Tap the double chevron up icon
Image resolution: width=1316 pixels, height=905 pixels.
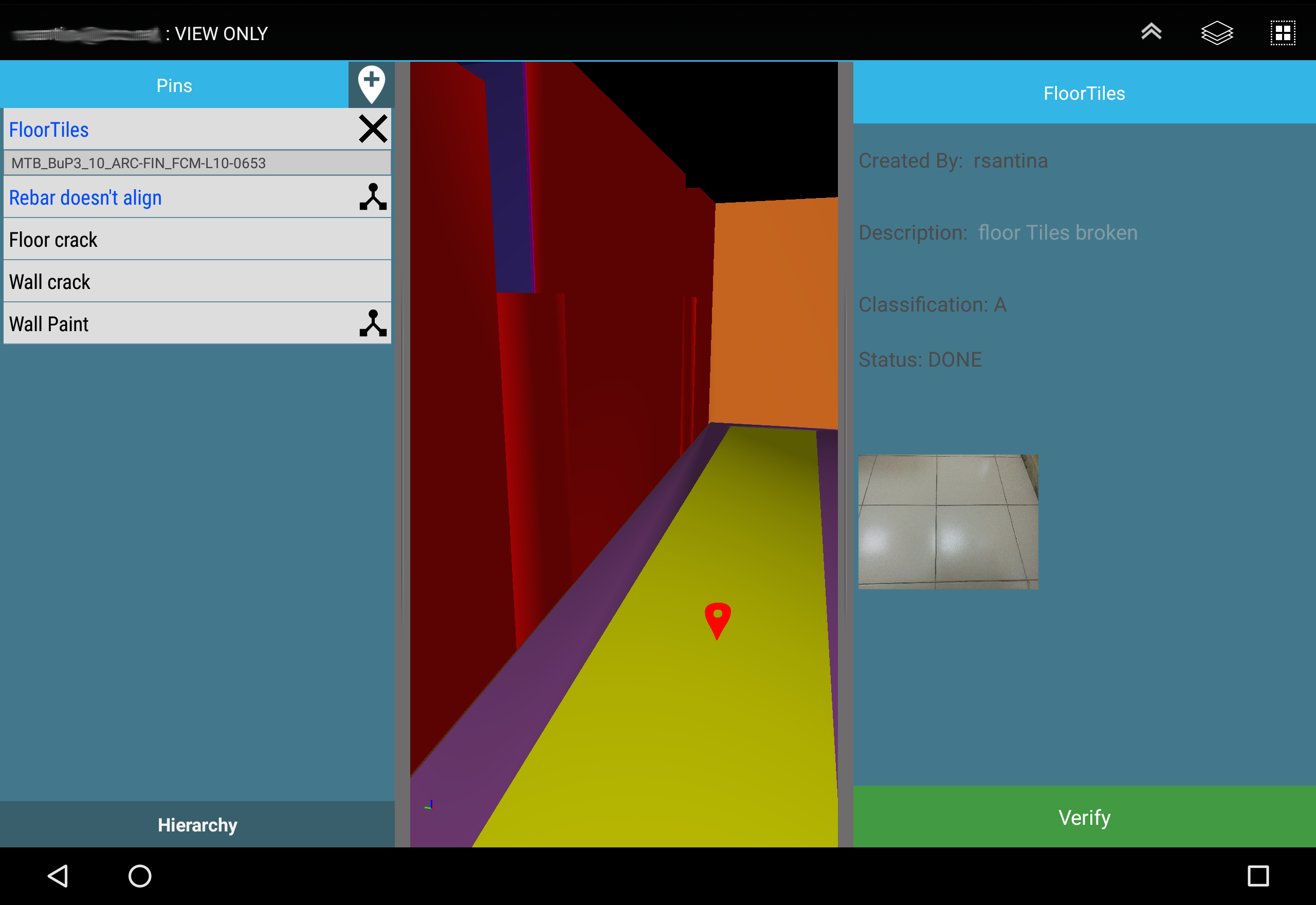[x=1151, y=32]
